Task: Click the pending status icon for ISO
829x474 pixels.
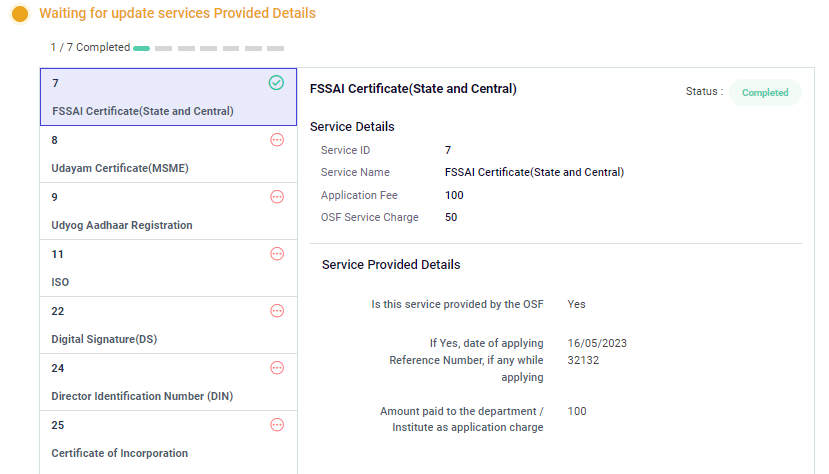Action: pos(277,254)
